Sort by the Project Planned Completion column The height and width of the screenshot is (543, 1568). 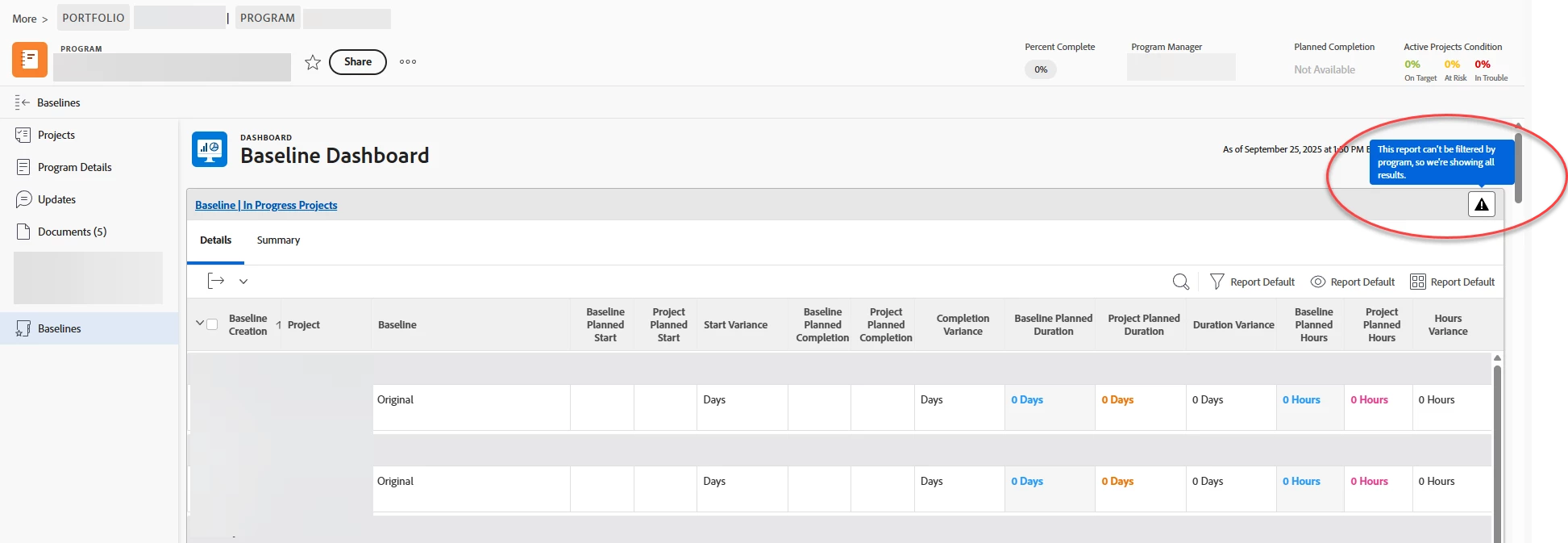886,324
